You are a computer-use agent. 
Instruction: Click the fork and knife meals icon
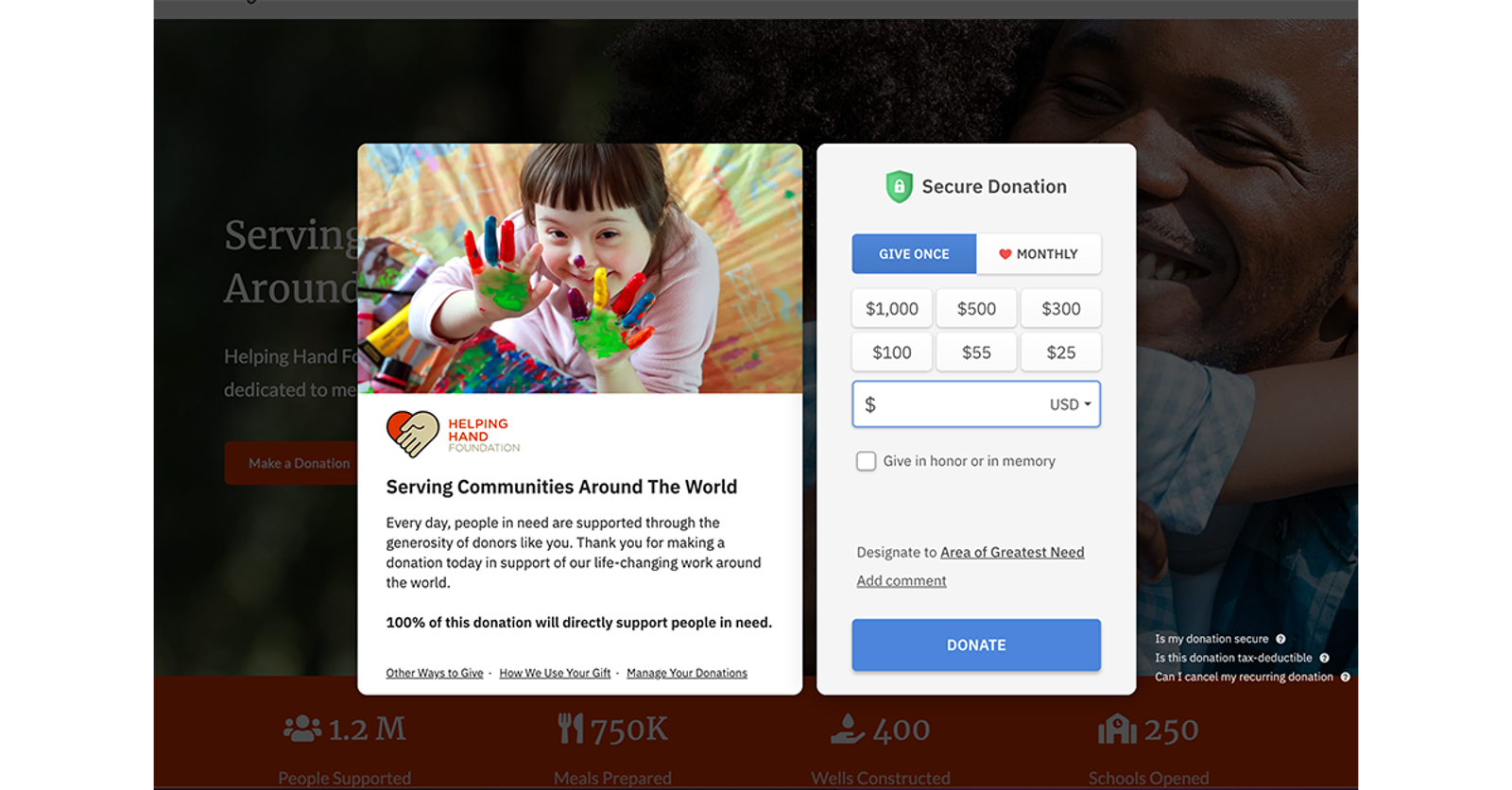pyautogui.click(x=571, y=729)
